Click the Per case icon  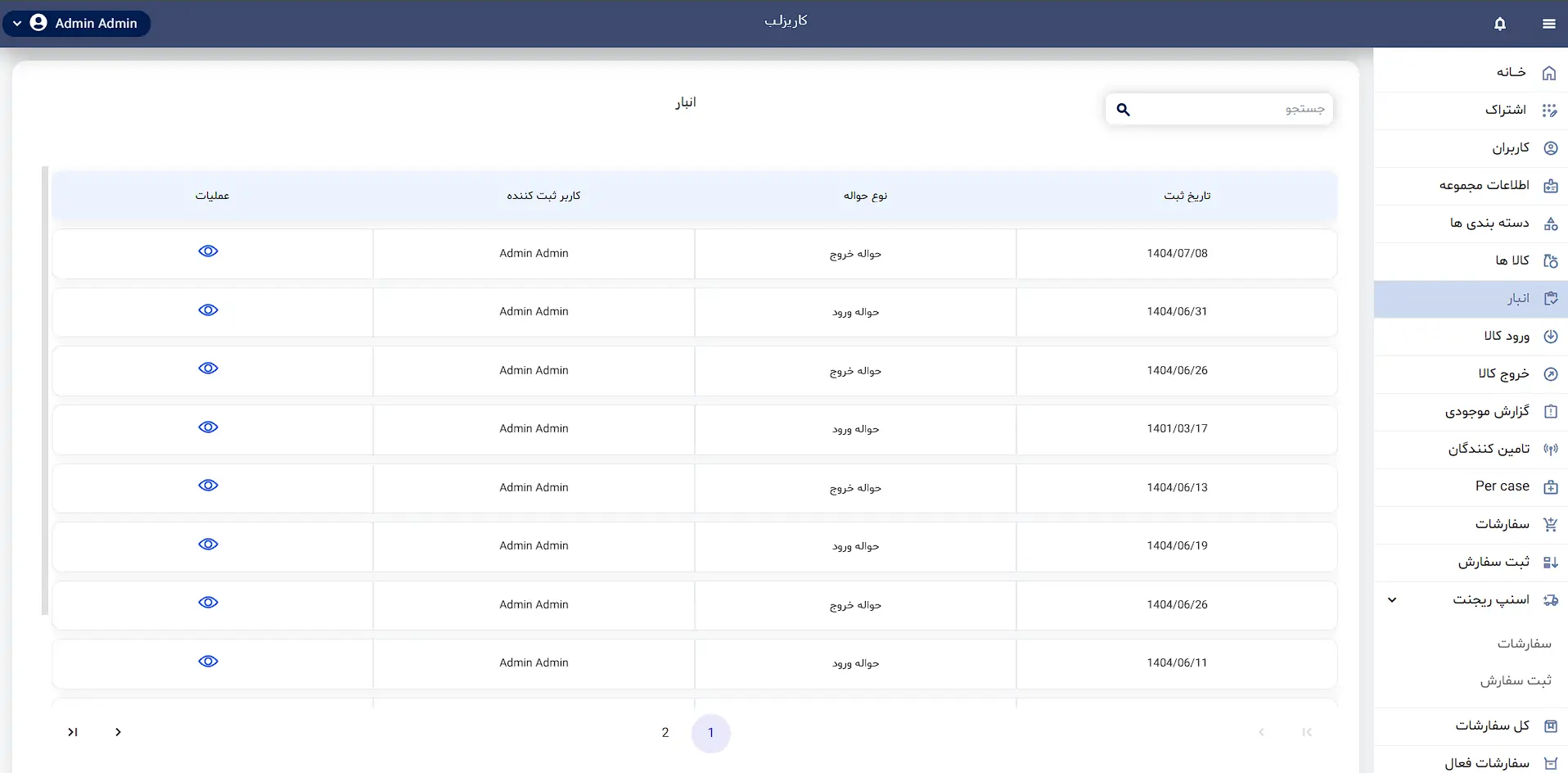pos(1550,487)
